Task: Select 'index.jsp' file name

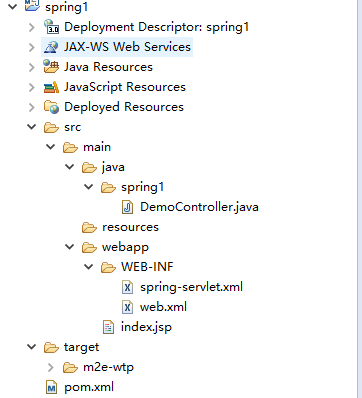Action: (146, 327)
